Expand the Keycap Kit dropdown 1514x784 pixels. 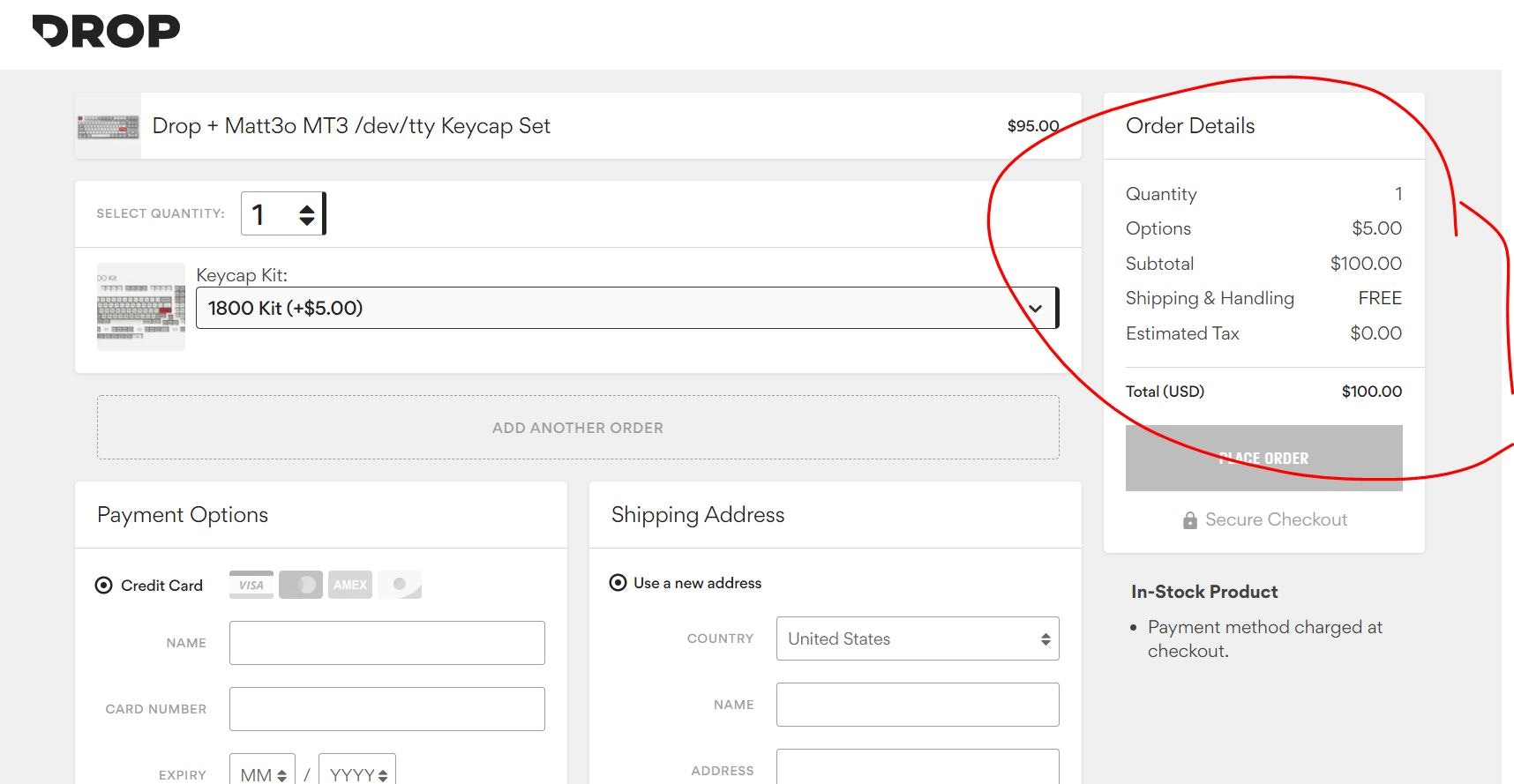coord(626,308)
